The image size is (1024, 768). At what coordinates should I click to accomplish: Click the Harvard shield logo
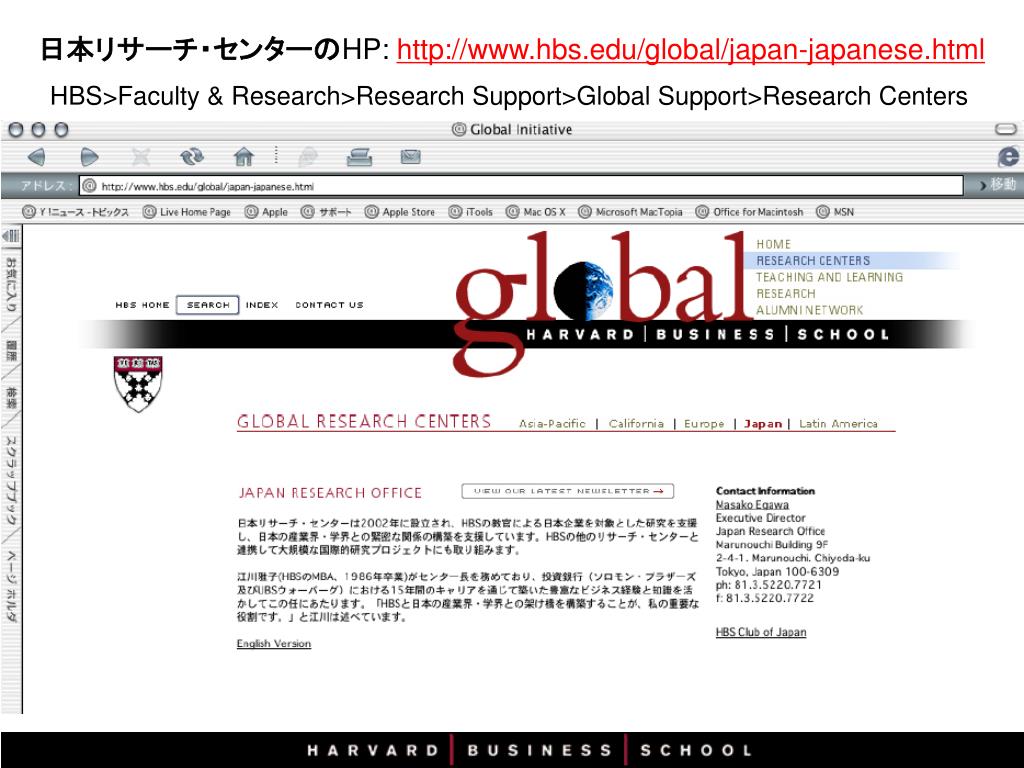tap(138, 384)
